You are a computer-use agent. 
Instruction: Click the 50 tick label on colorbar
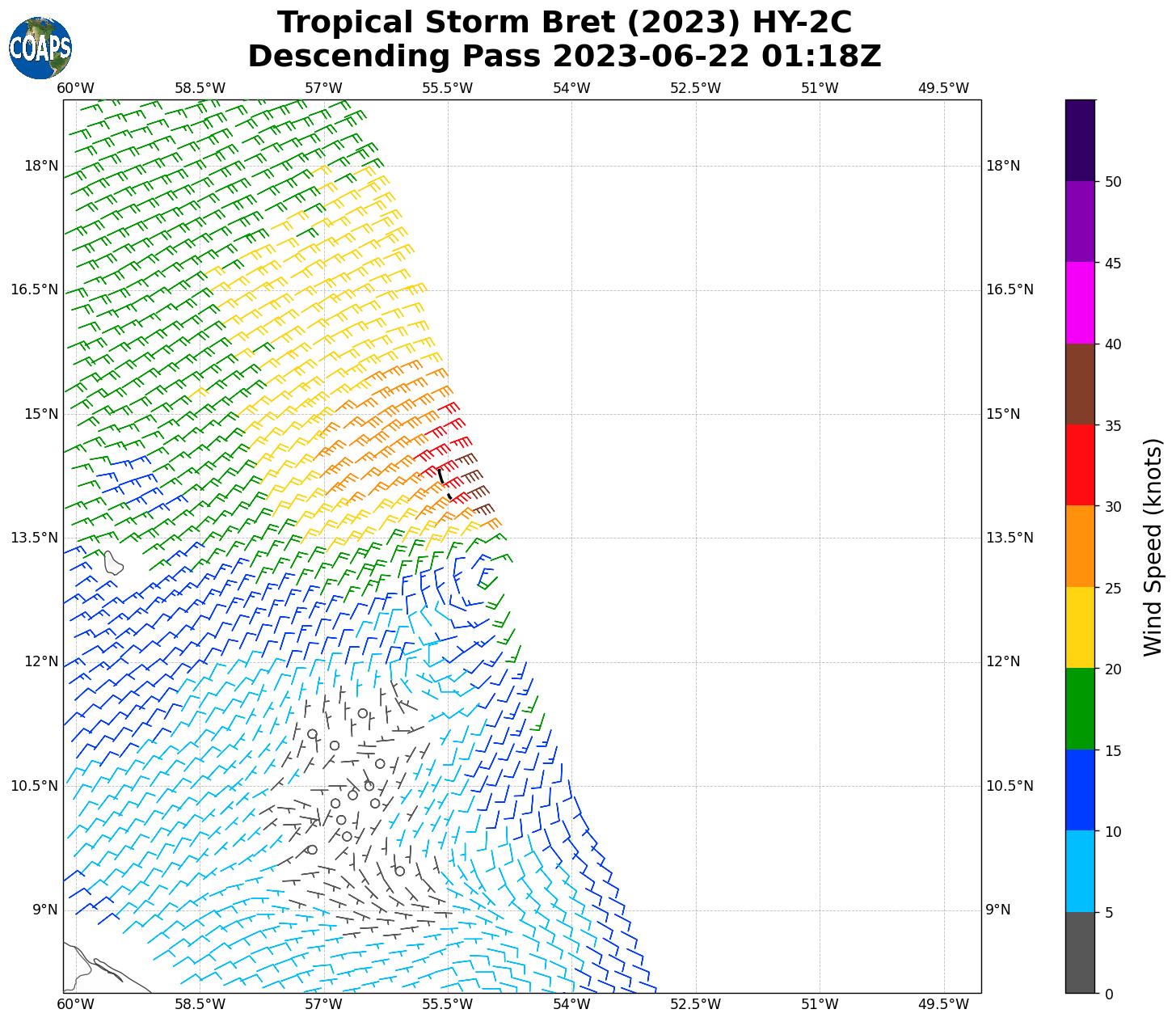(1113, 182)
